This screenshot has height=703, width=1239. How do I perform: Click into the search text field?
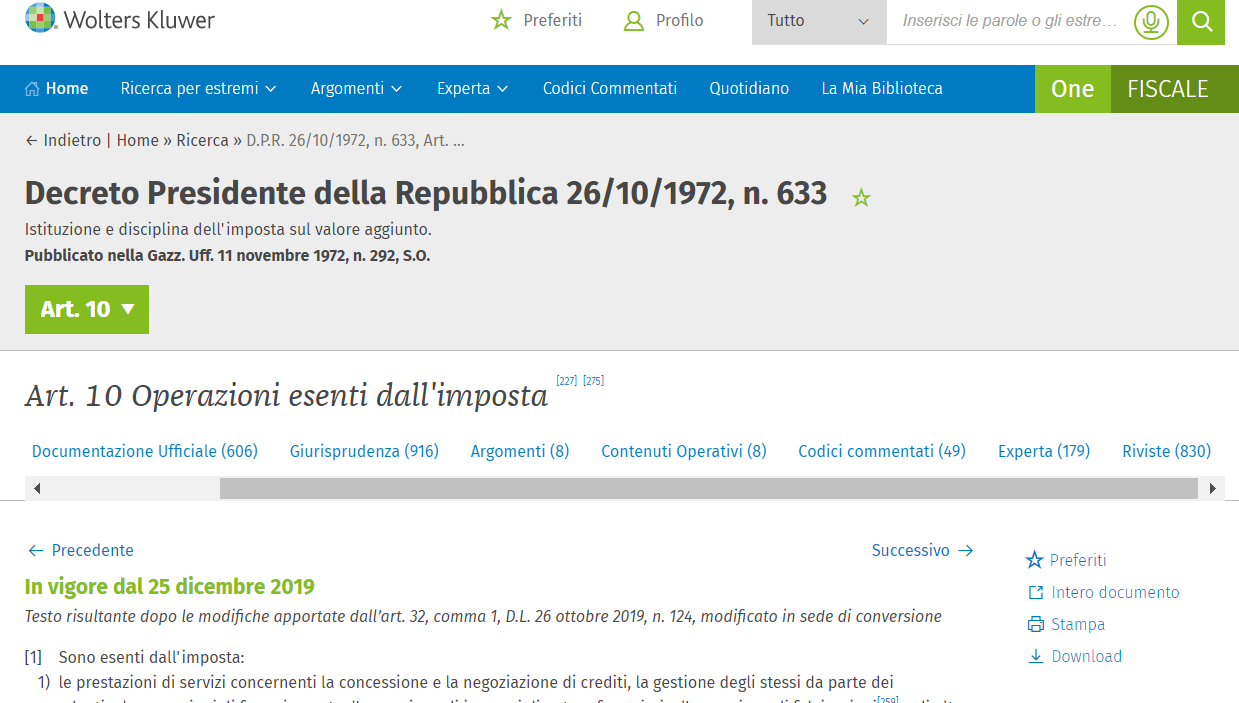pos(1008,21)
